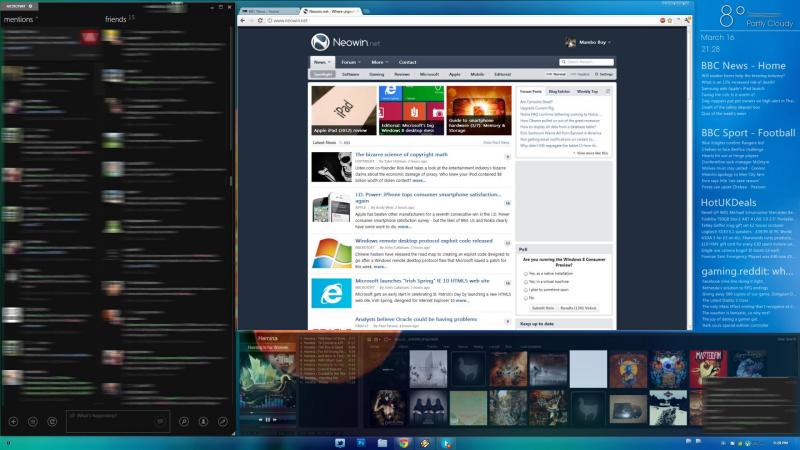Viewport: 800px width, 450px height.
Task: Click the add (plus) icon in the Twitter client
Action: tap(14, 421)
